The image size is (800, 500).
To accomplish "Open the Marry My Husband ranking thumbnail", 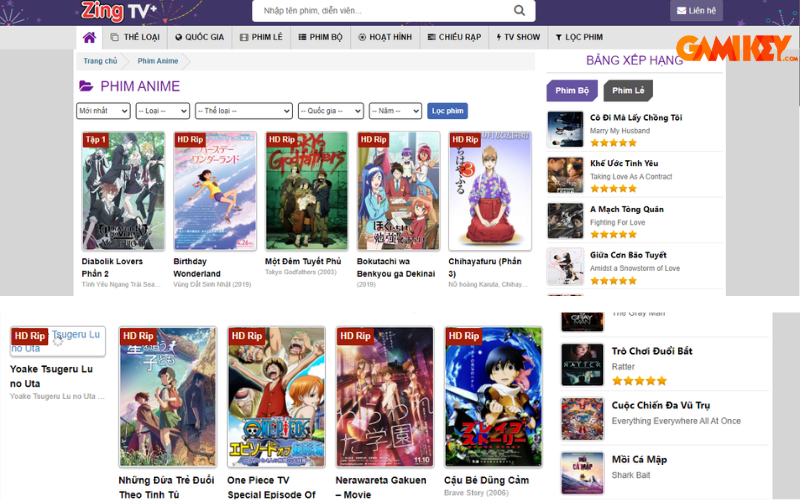I will (x=565, y=130).
